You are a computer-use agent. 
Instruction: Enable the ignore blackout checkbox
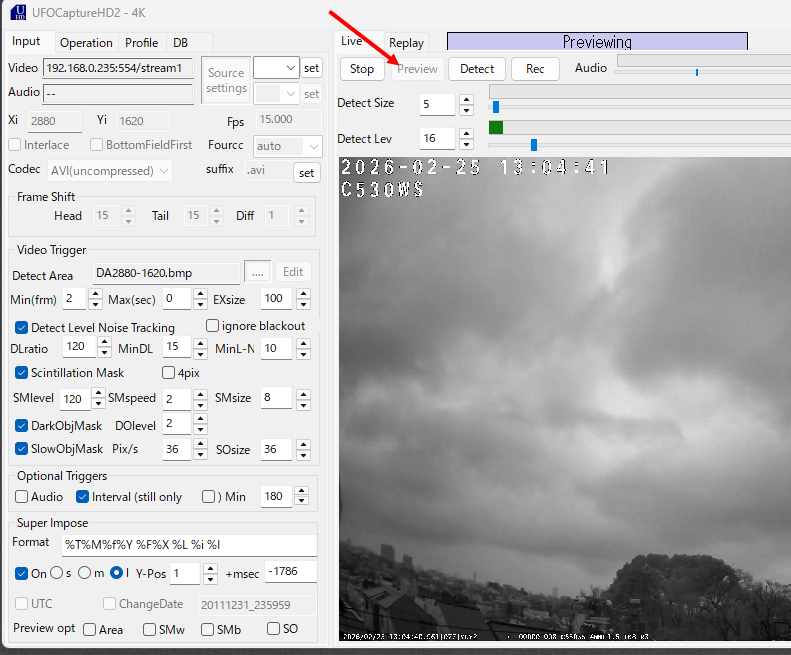point(212,326)
